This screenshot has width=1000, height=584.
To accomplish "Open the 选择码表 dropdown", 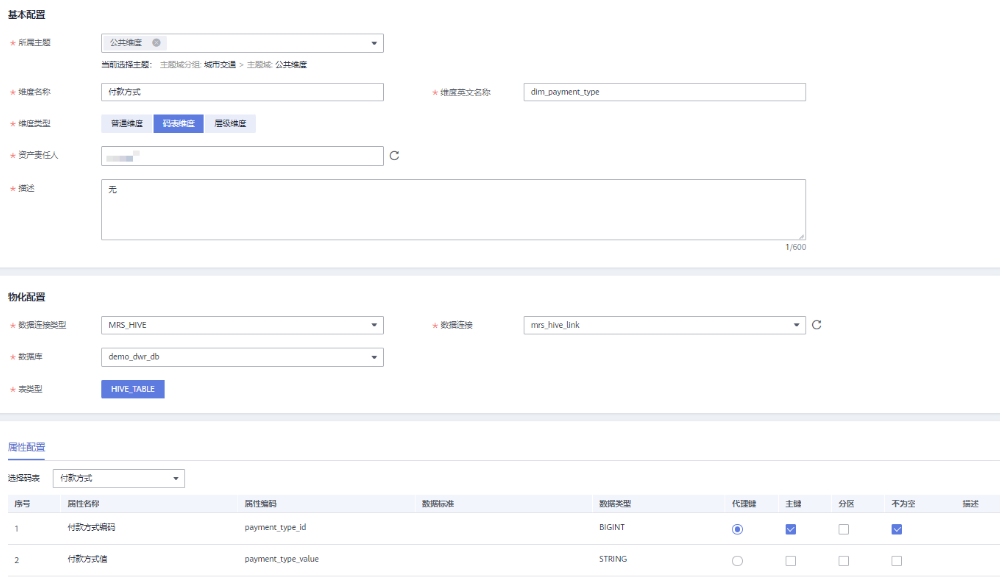I will tap(176, 479).
